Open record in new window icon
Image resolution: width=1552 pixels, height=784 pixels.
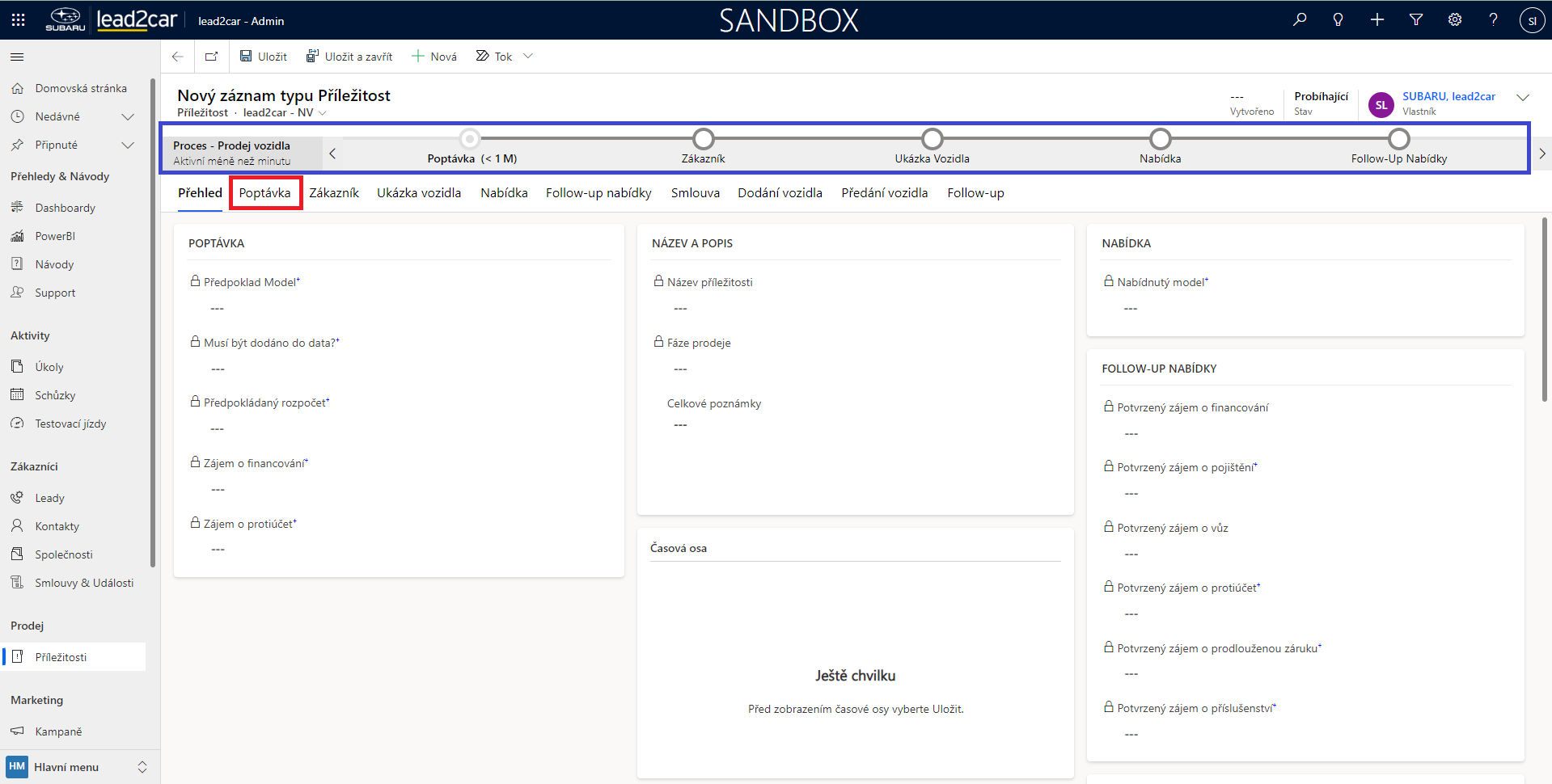pos(212,57)
